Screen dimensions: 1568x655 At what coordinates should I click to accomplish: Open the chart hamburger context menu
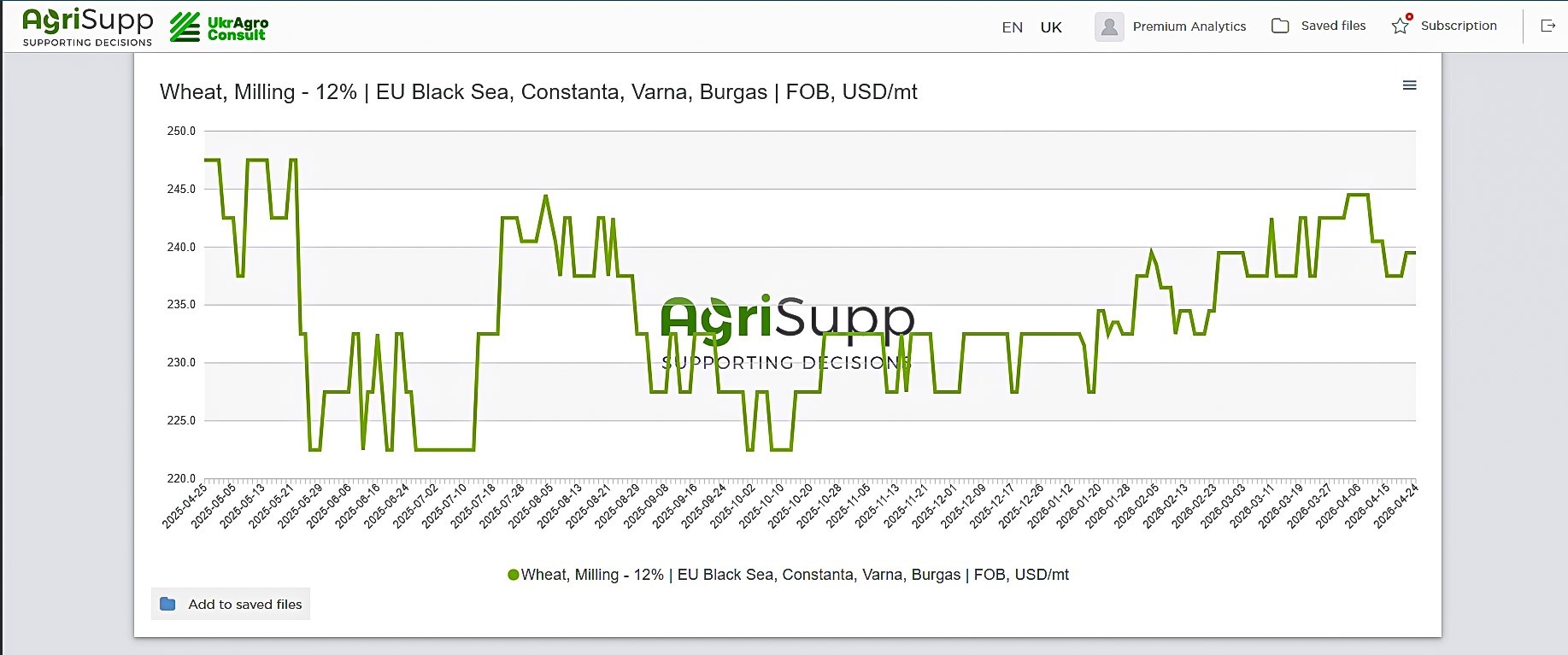pos(1410,85)
